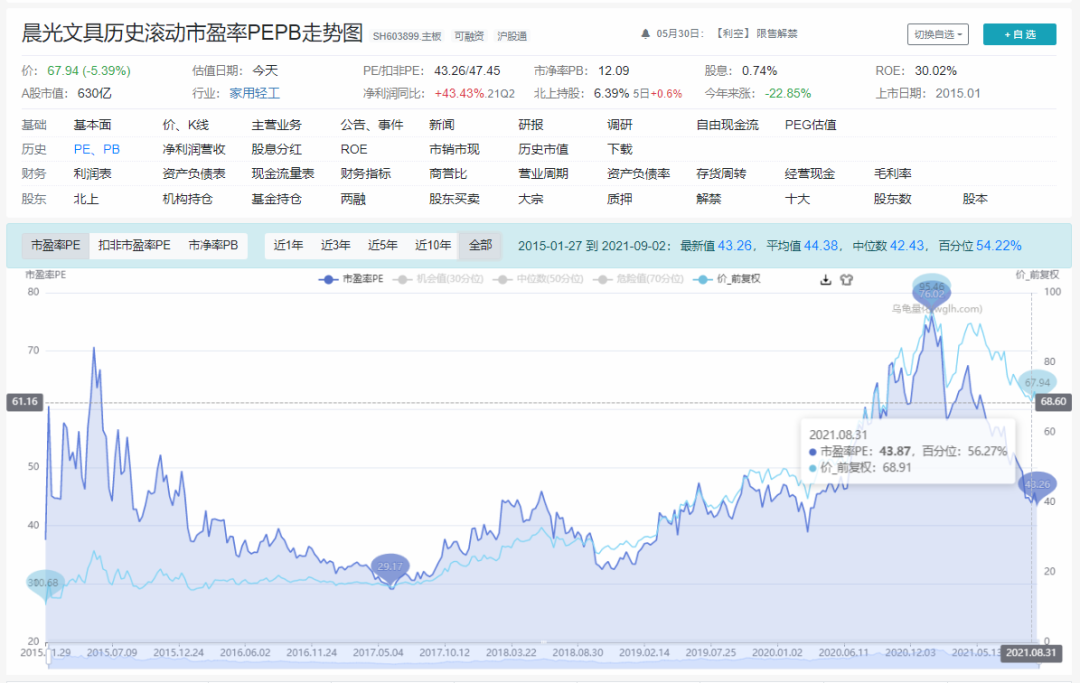Open the 现金流量表 statement
Viewport: 1080px width, 683px height.
tap(282, 174)
